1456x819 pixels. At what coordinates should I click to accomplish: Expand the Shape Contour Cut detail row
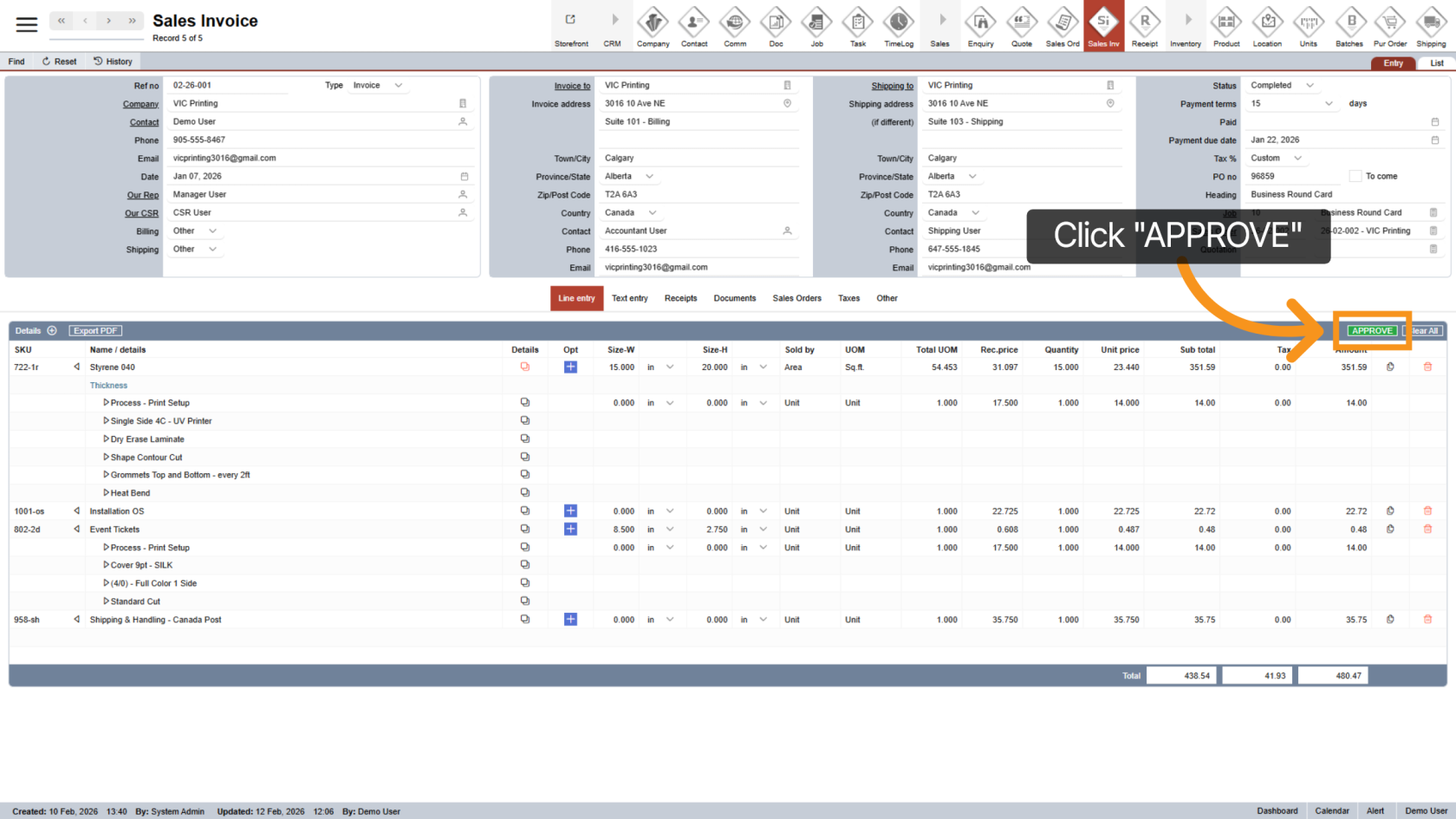(106, 457)
